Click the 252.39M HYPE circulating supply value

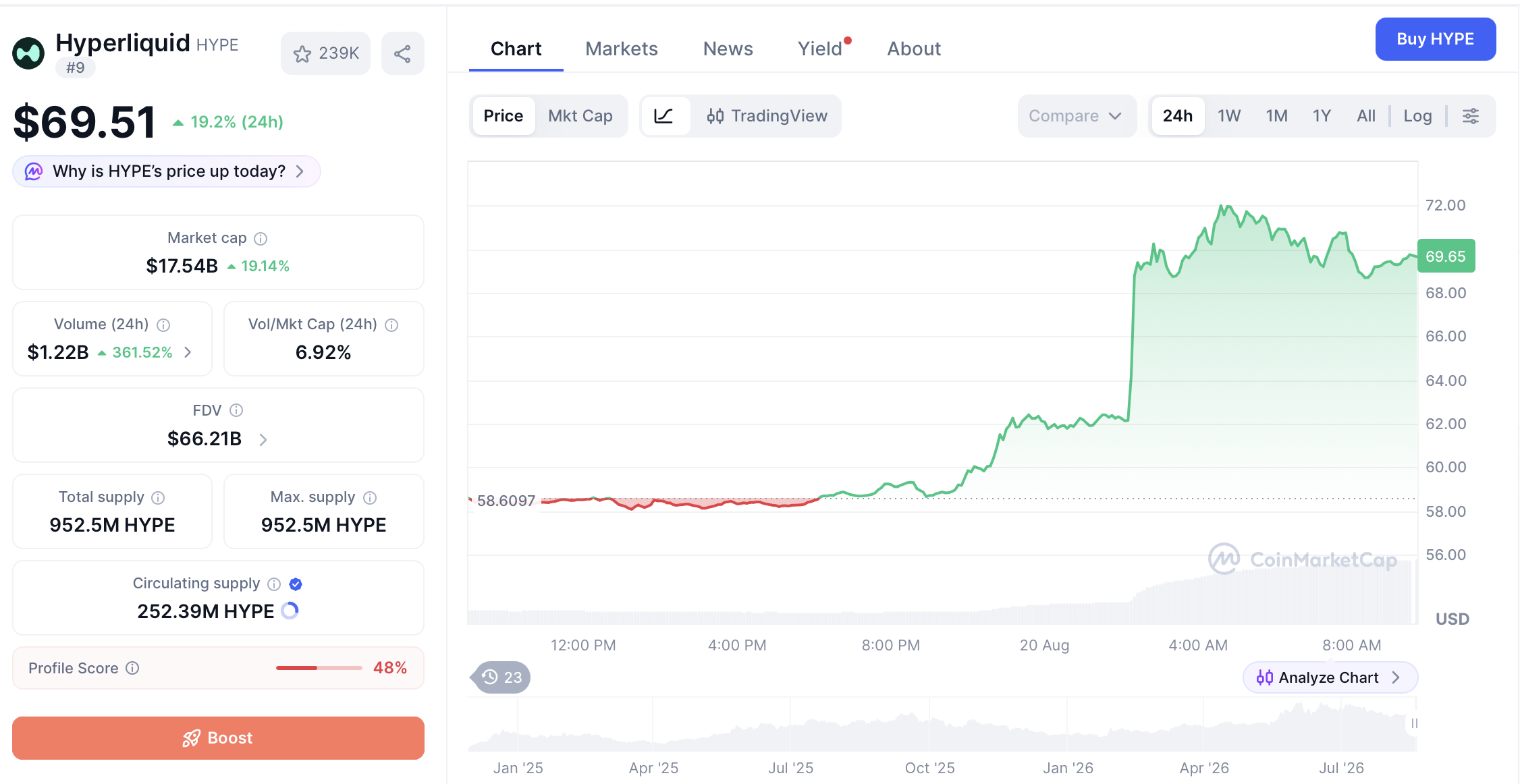[206, 611]
